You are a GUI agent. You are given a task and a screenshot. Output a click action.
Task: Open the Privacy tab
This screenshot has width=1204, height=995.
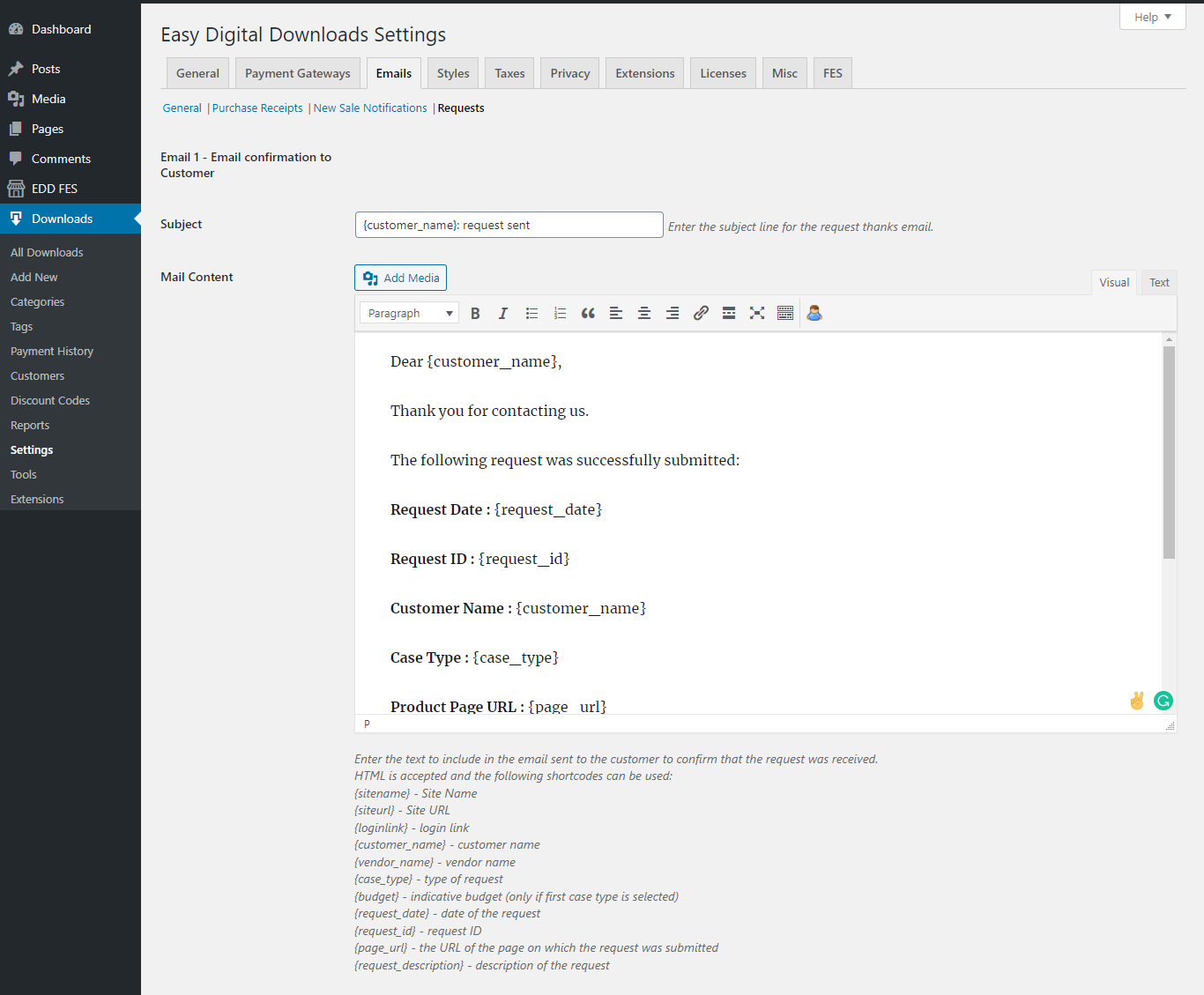[570, 73]
